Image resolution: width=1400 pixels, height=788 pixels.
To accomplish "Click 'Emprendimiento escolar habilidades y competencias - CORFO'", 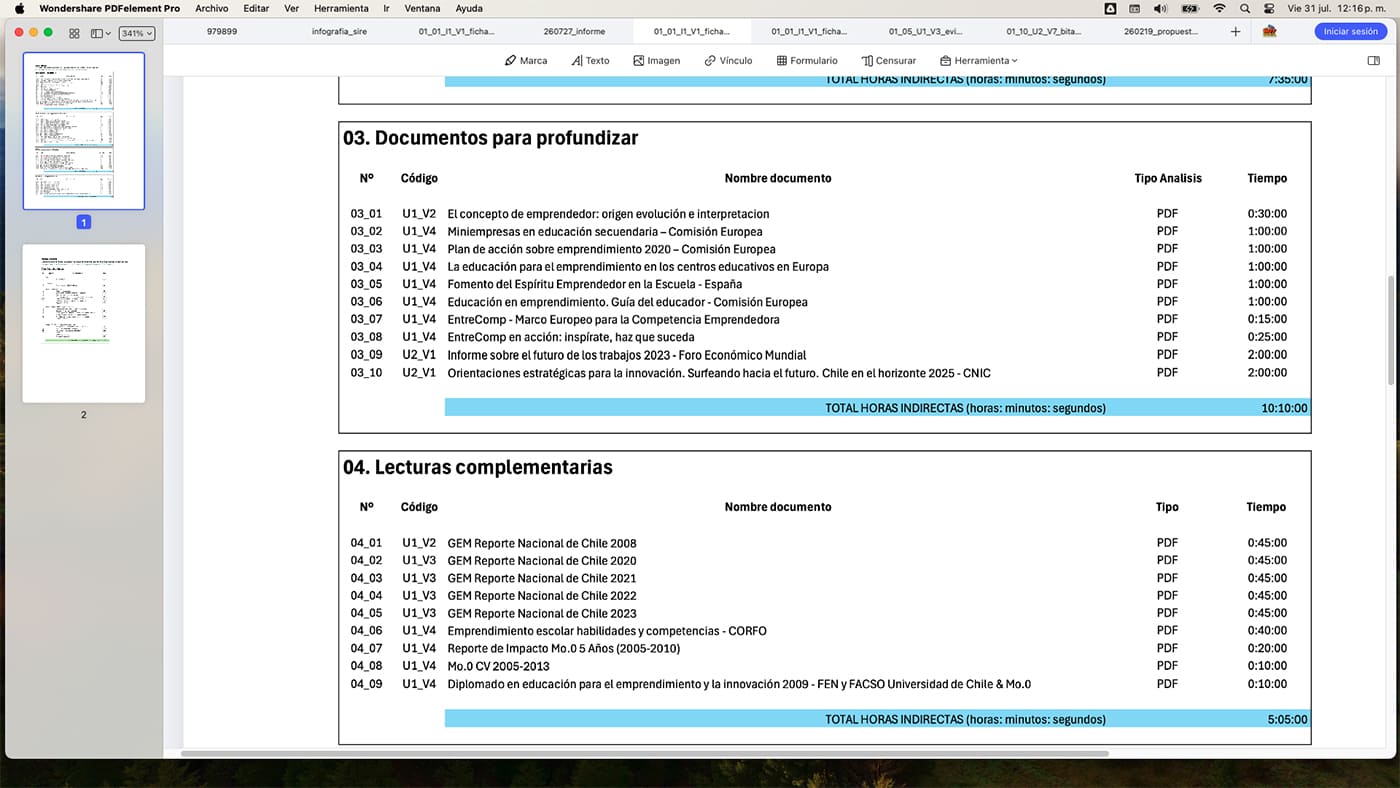I will pyautogui.click(x=607, y=631).
